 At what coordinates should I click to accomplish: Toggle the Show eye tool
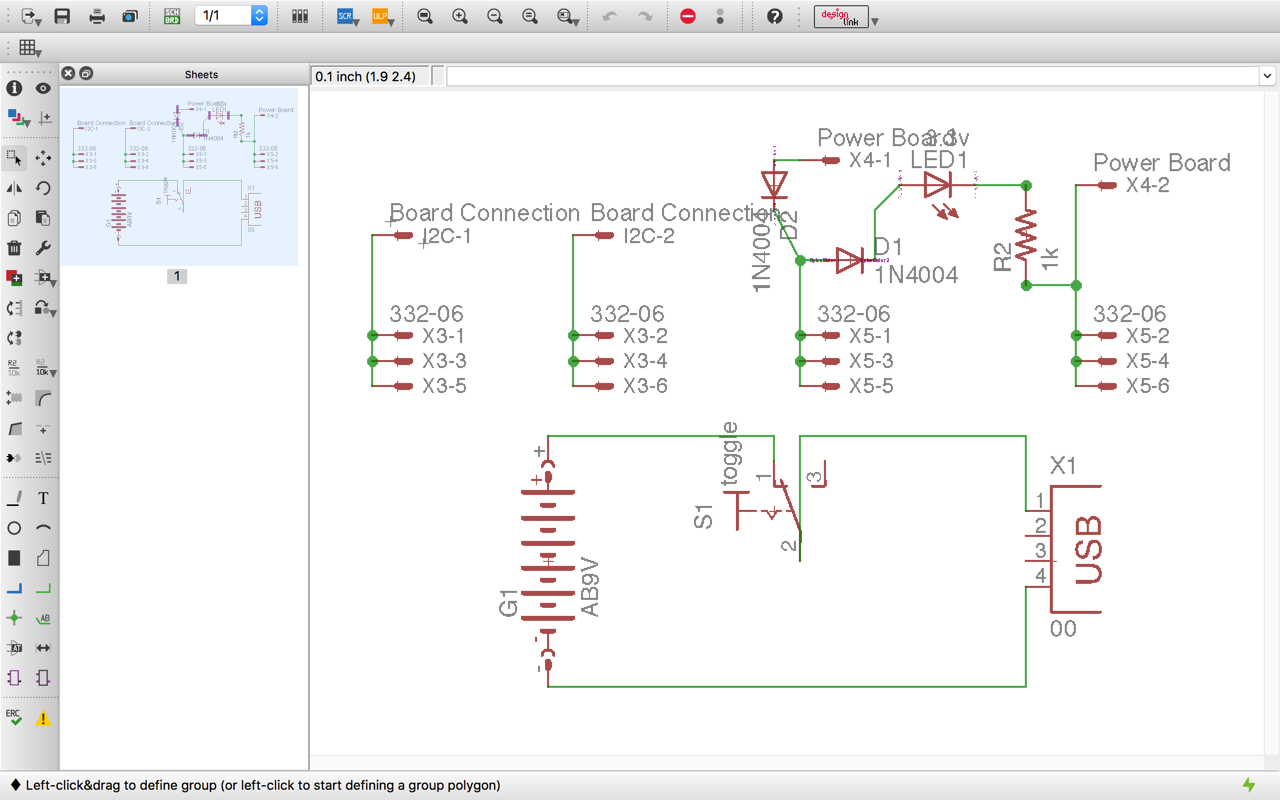(43, 88)
